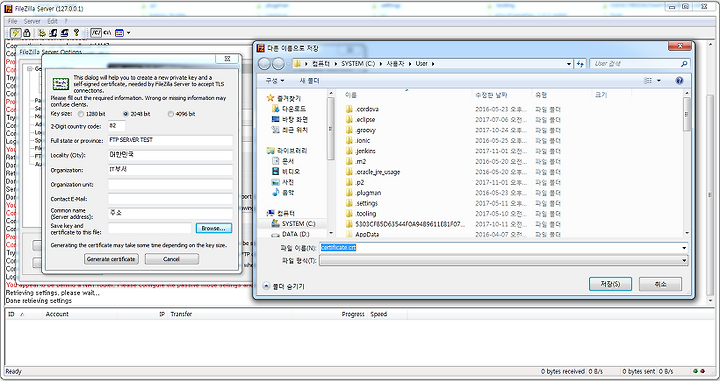Open server settings via the gear toolbar icon
Image resolution: width=720 pixels, height=381 pixels.
coord(42,33)
